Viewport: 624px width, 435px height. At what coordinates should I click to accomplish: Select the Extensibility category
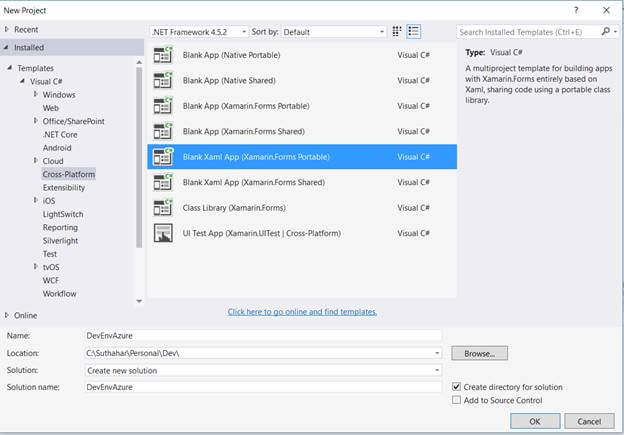64,187
